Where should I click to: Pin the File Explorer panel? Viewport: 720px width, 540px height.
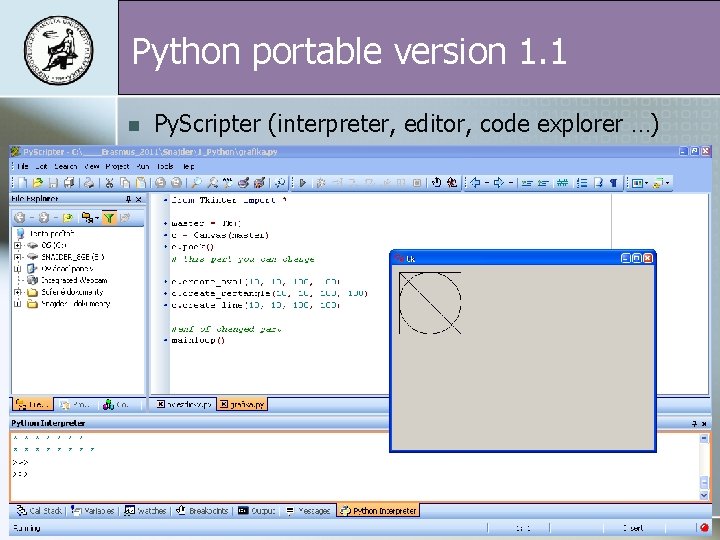129,199
